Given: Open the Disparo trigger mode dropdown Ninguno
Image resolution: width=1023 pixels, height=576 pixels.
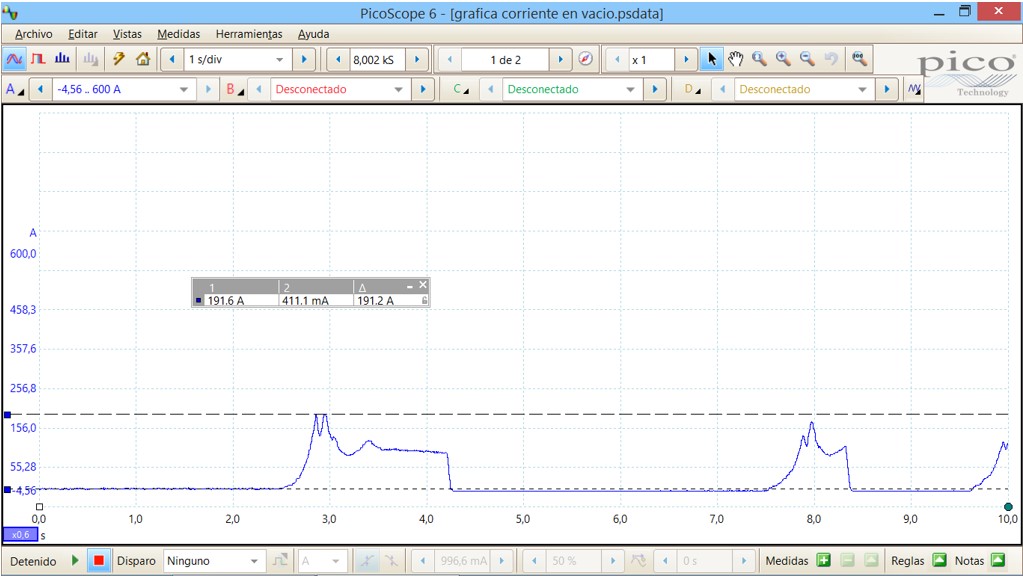Looking at the screenshot, I should tap(254, 561).
